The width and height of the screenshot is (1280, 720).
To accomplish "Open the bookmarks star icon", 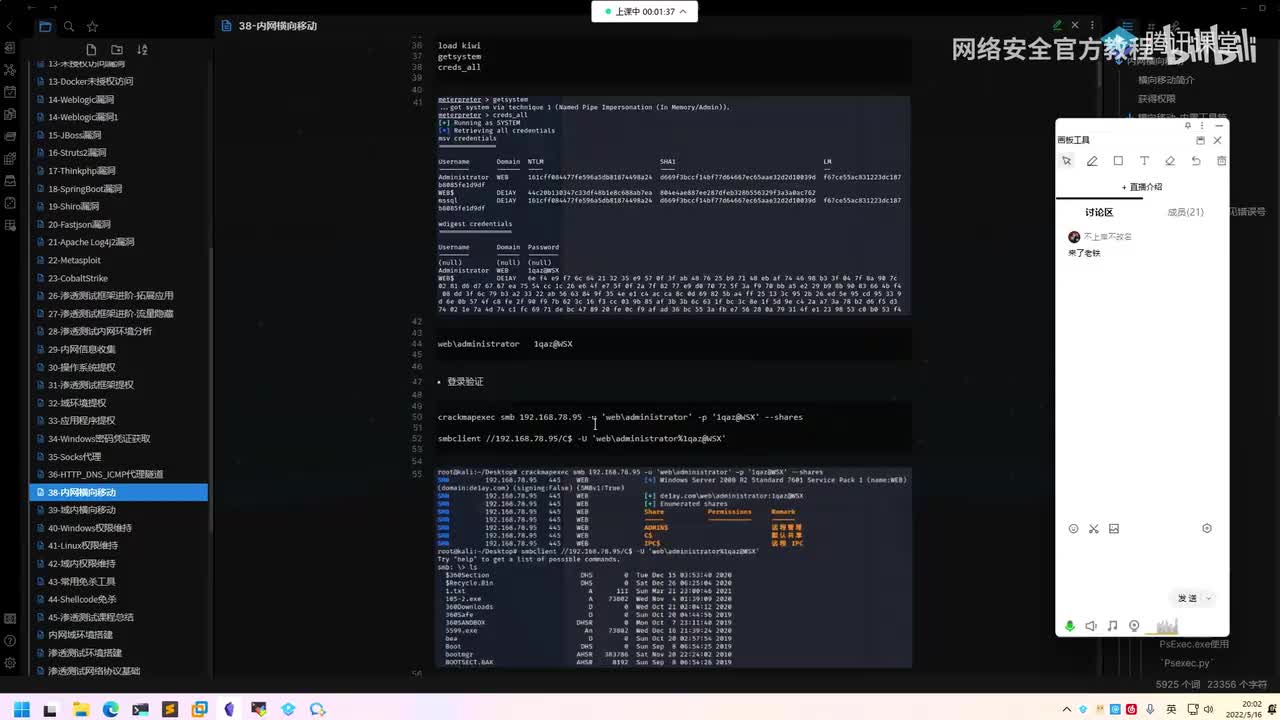I will (92, 26).
